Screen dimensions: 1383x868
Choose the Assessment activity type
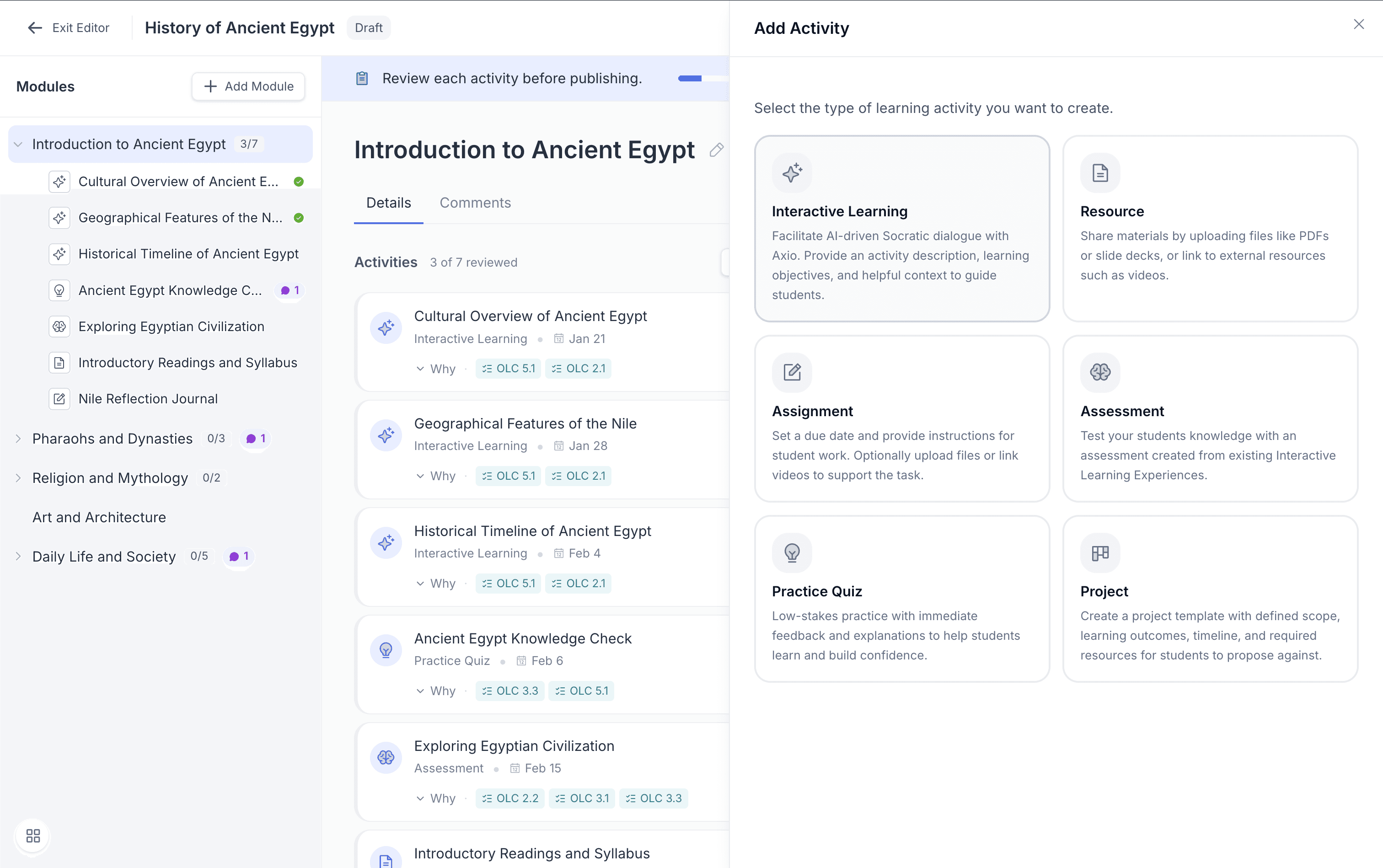pyautogui.click(x=1210, y=418)
